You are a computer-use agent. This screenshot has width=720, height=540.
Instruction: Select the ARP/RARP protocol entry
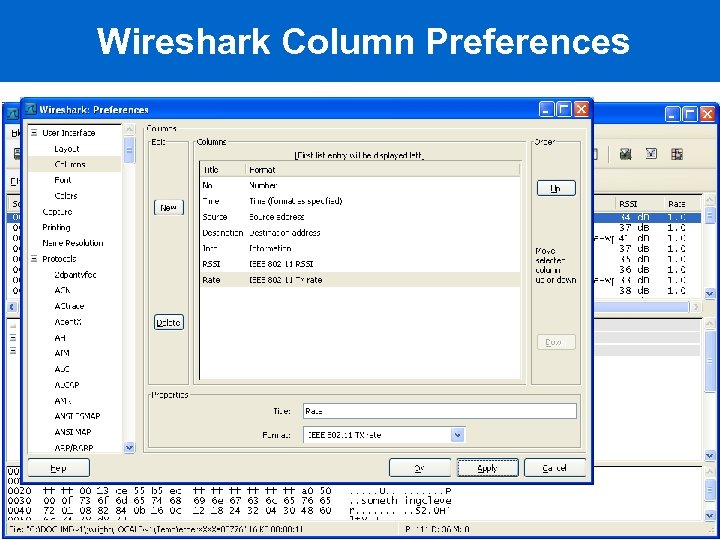point(74,448)
